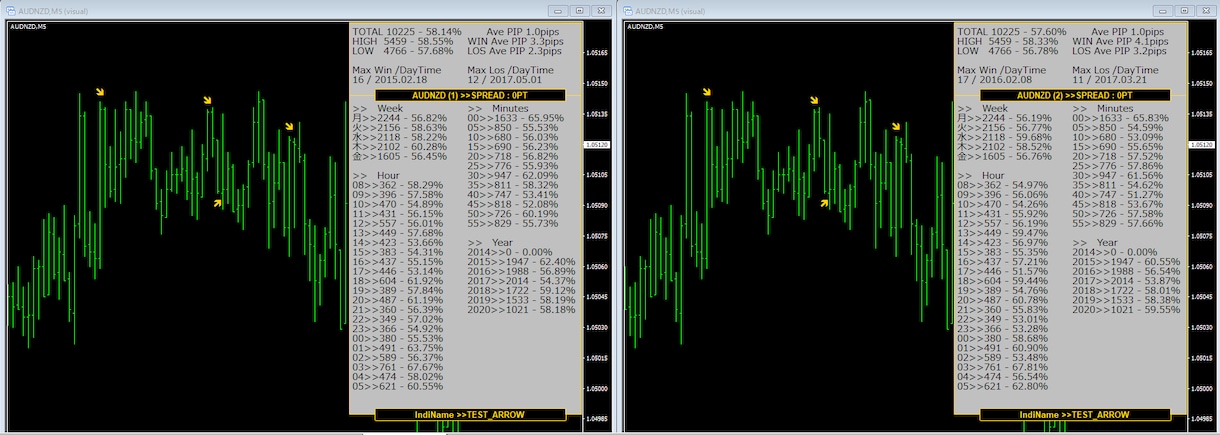The height and width of the screenshot is (435, 1220).
Task: Click week row '金>>1605 - 56.76%'
Action: [1004, 157]
